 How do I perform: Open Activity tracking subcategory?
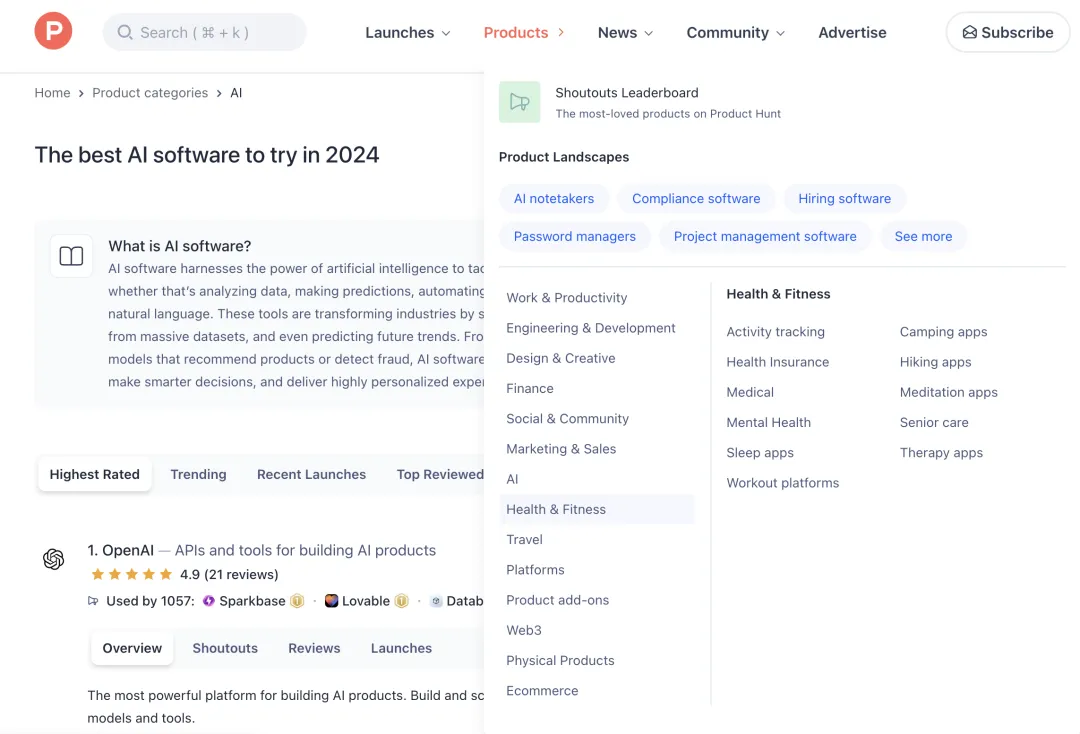[776, 332]
